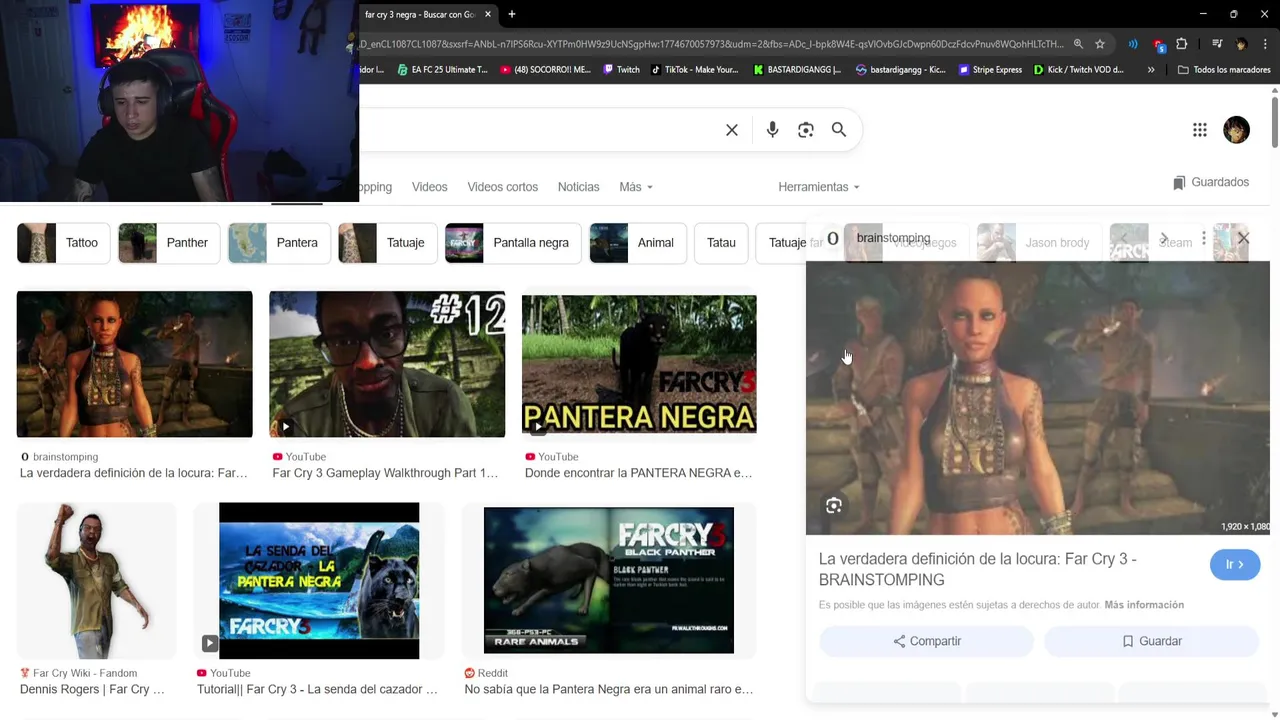Screen dimensions: 1280x720
Task: Open 'EA FC 25 Ultimate T...' bookmark
Action: (442, 70)
